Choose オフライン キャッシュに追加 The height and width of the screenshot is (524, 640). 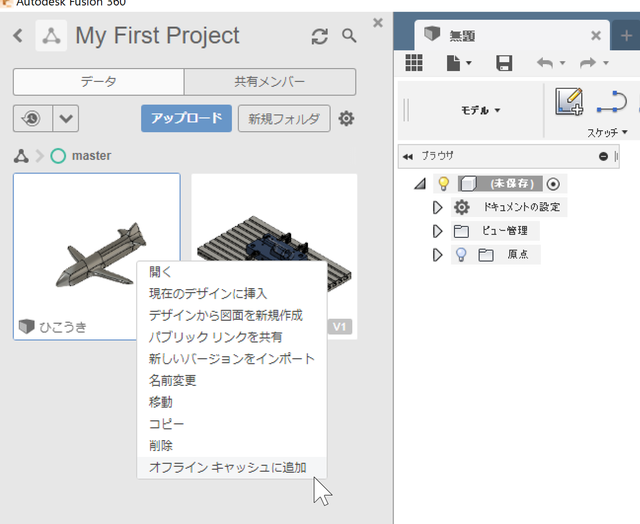[232, 467]
